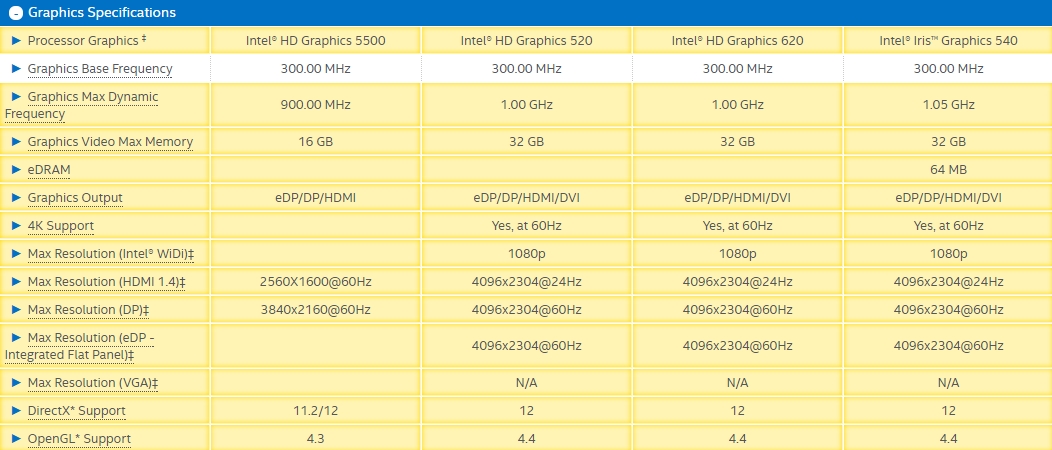Open the DirectX Support link

click(x=76, y=411)
